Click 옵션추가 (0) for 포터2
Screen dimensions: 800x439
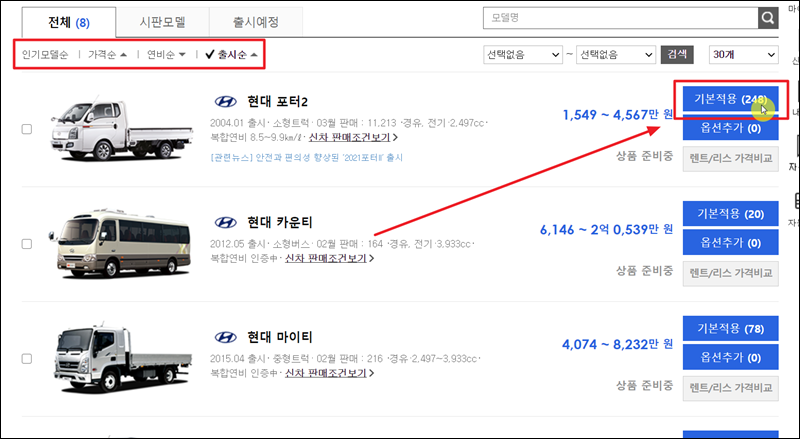(x=731, y=128)
